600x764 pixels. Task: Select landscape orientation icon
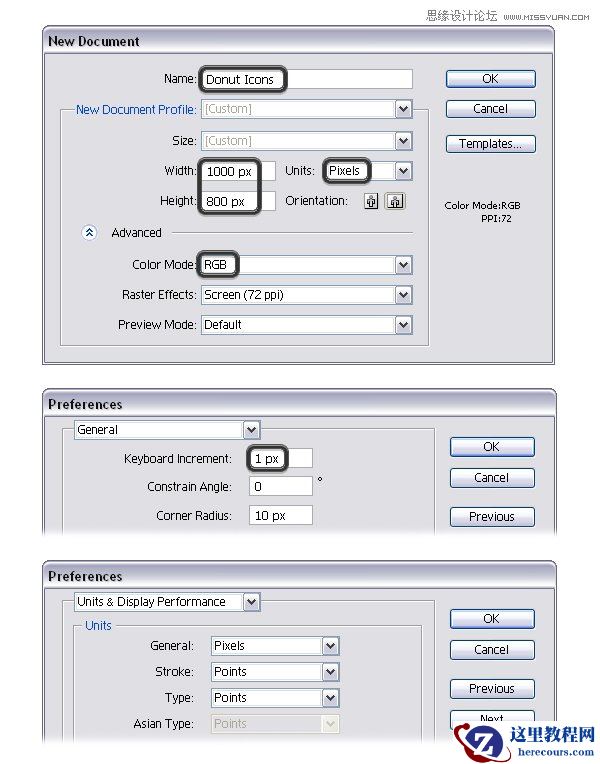tap(395, 201)
